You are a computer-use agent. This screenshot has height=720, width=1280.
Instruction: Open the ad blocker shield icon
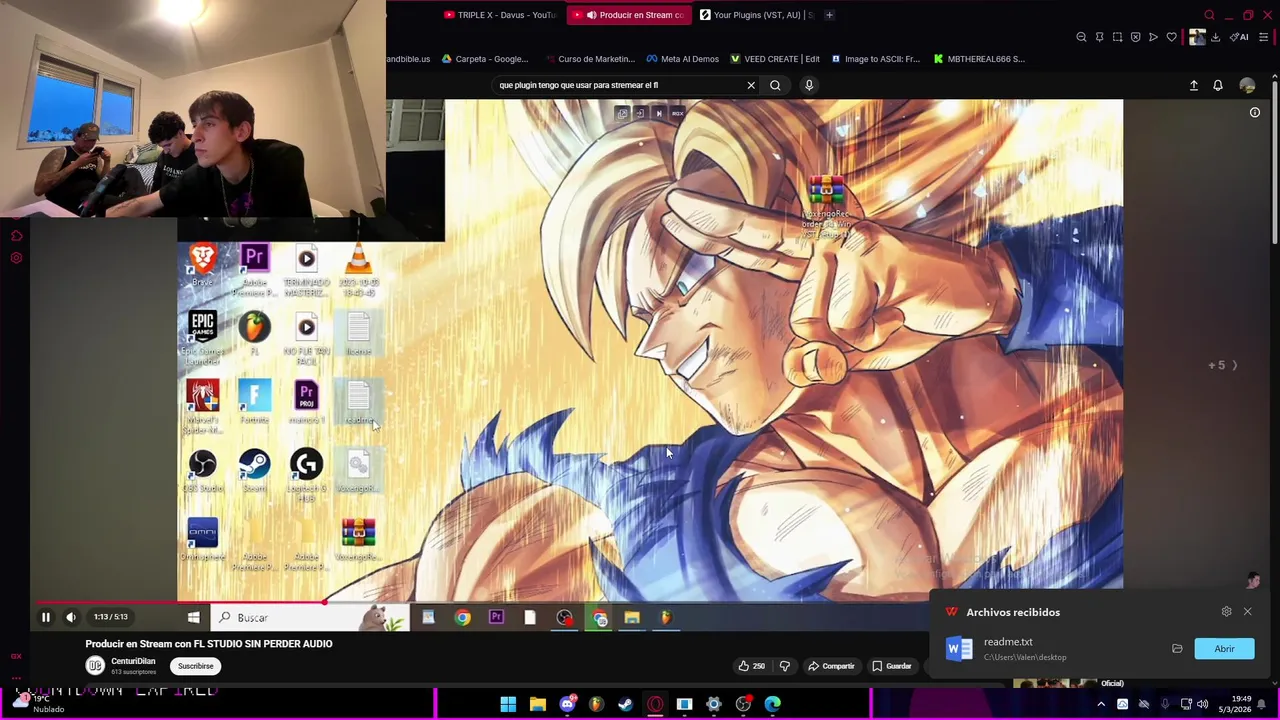pos(1135,37)
